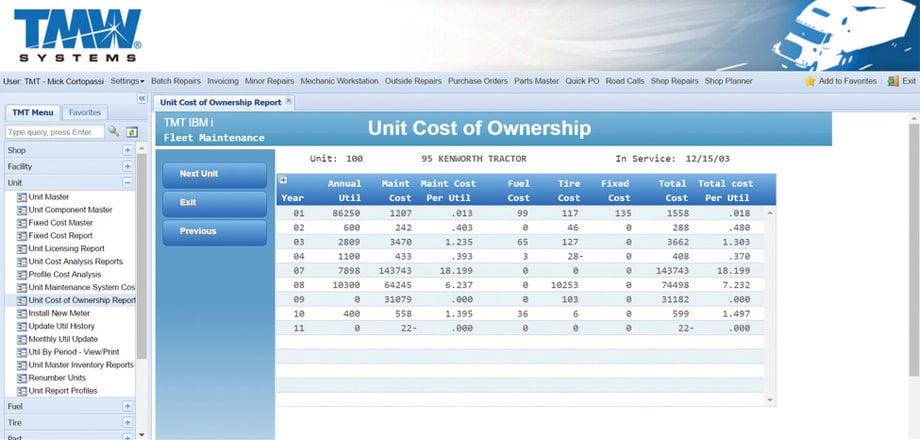This screenshot has height=440, width=920.
Task: Click the sidebar menu vertical scrollbar
Action: (x=141, y=256)
